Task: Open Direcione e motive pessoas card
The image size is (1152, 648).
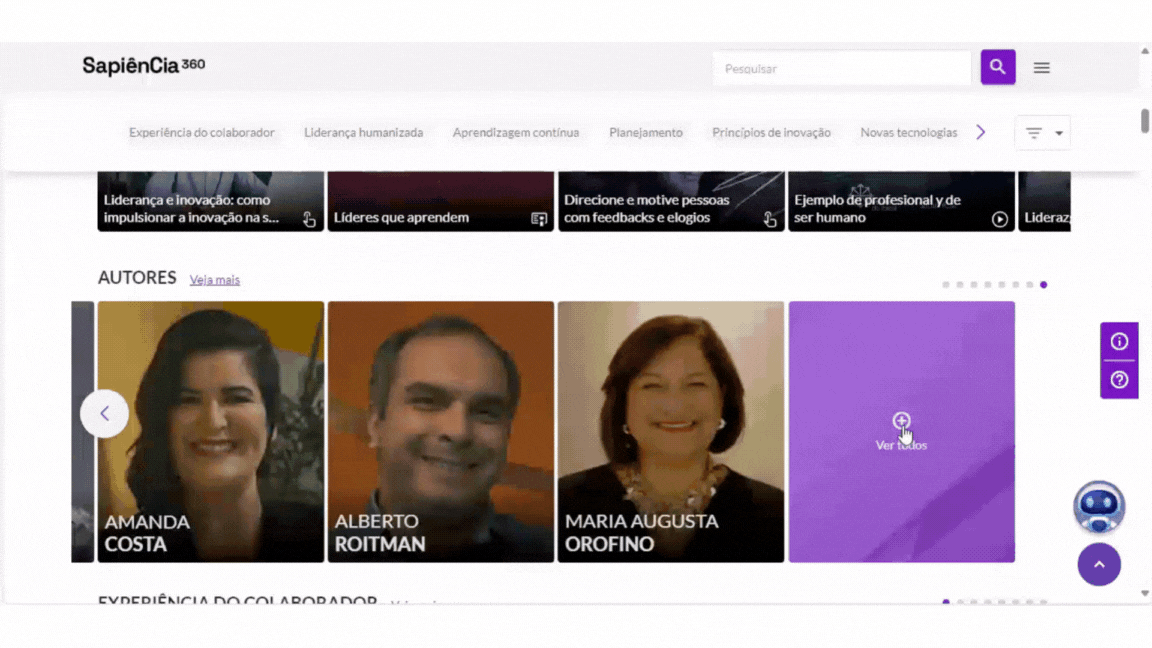Action: tap(671, 201)
